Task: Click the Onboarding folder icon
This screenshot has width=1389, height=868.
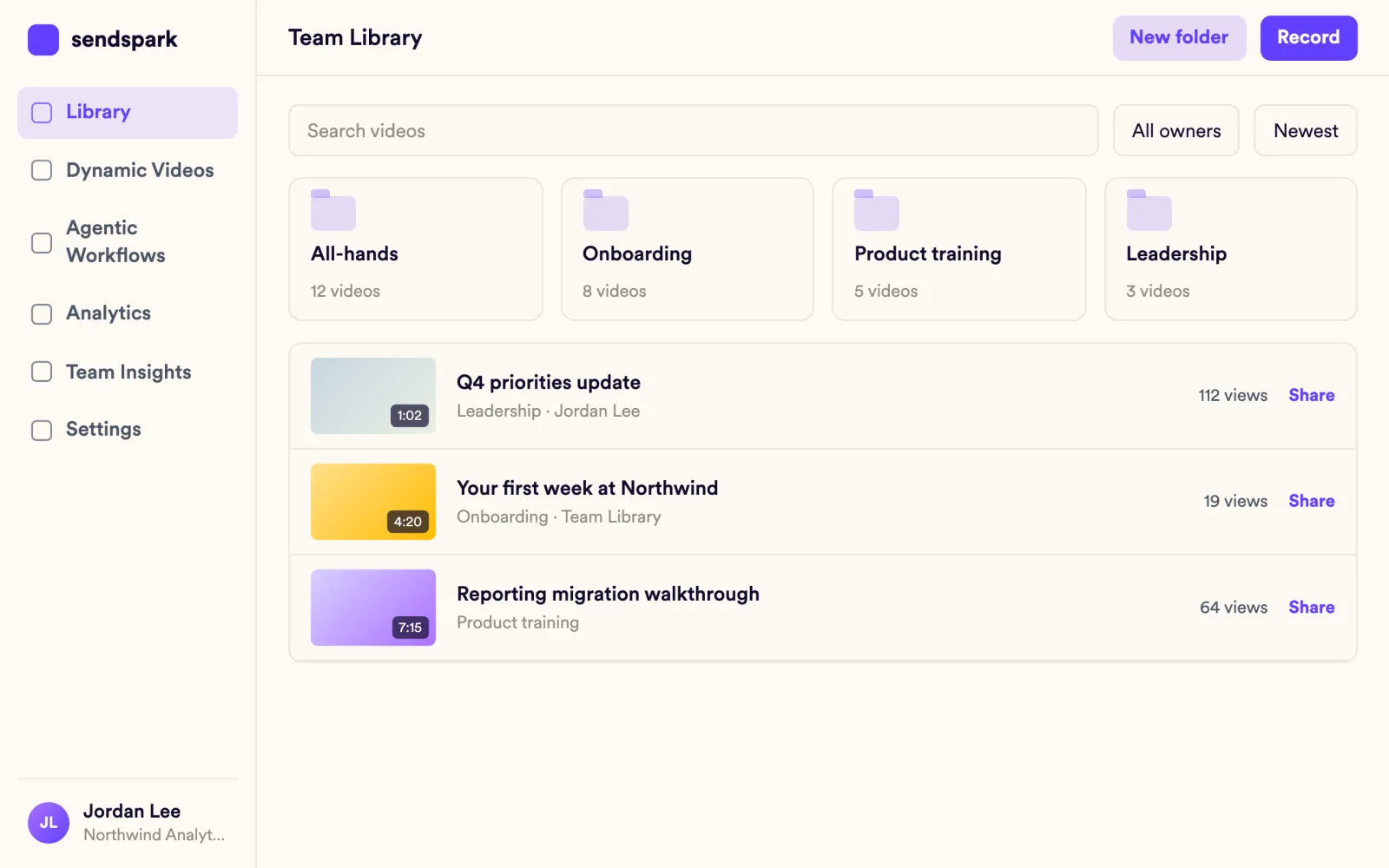Action: [606, 210]
